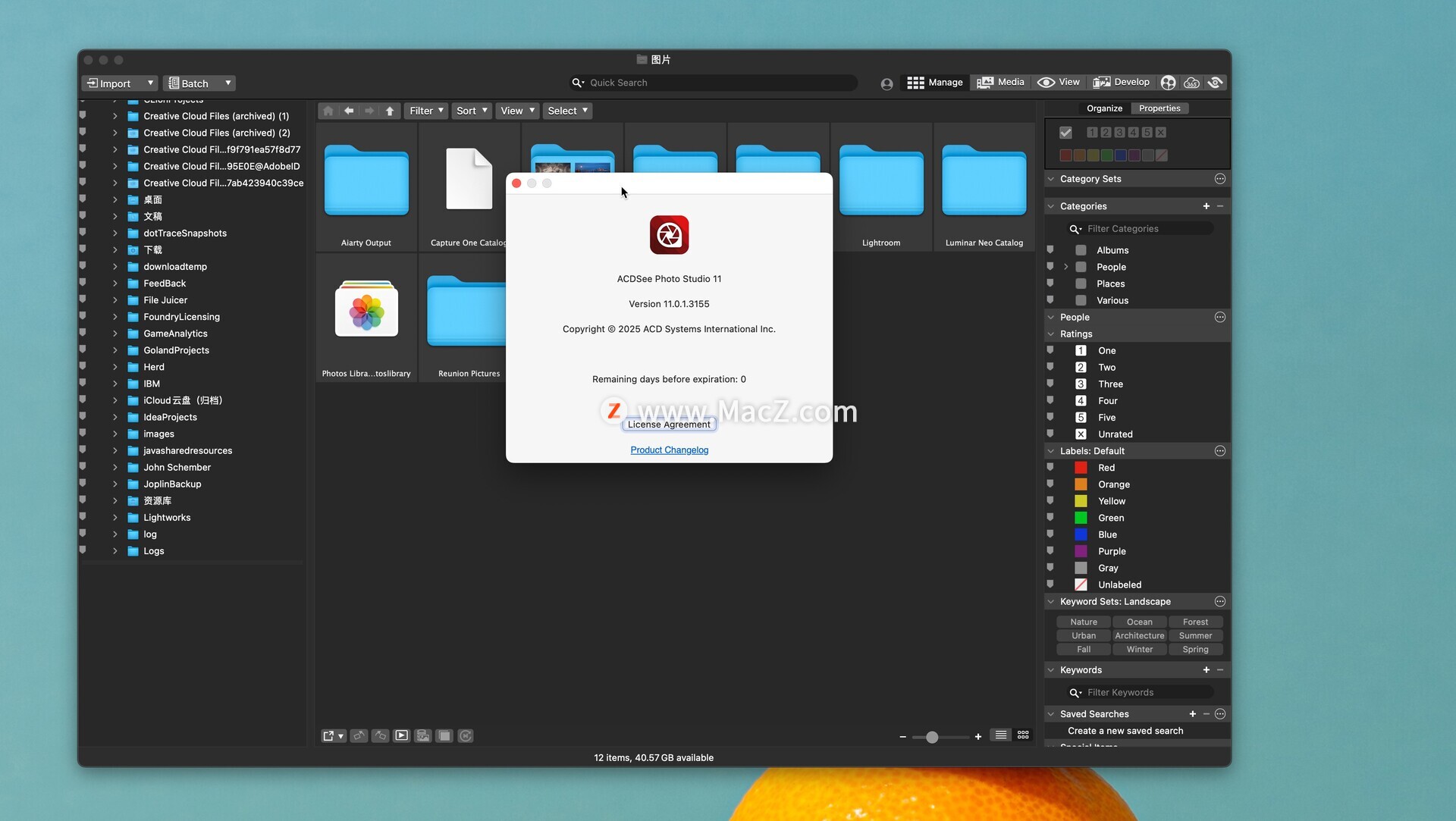Image resolution: width=1456 pixels, height=821 pixels.
Task: Switch to list view layout
Action: [x=1001, y=735]
